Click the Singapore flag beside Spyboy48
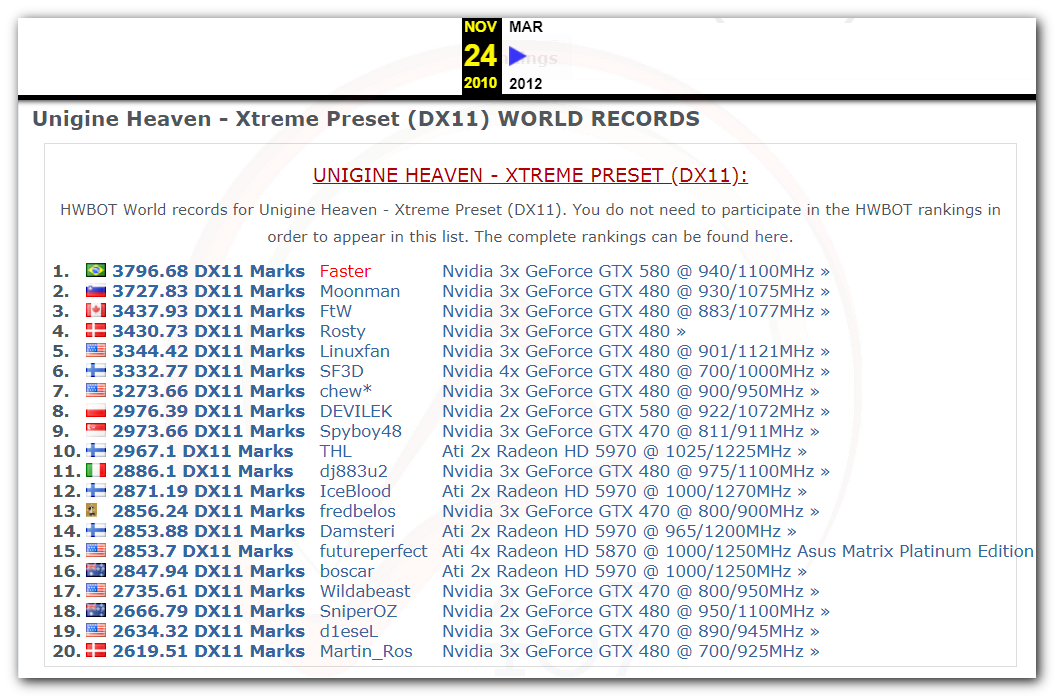This screenshot has width=1054, height=696. coord(95,430)
